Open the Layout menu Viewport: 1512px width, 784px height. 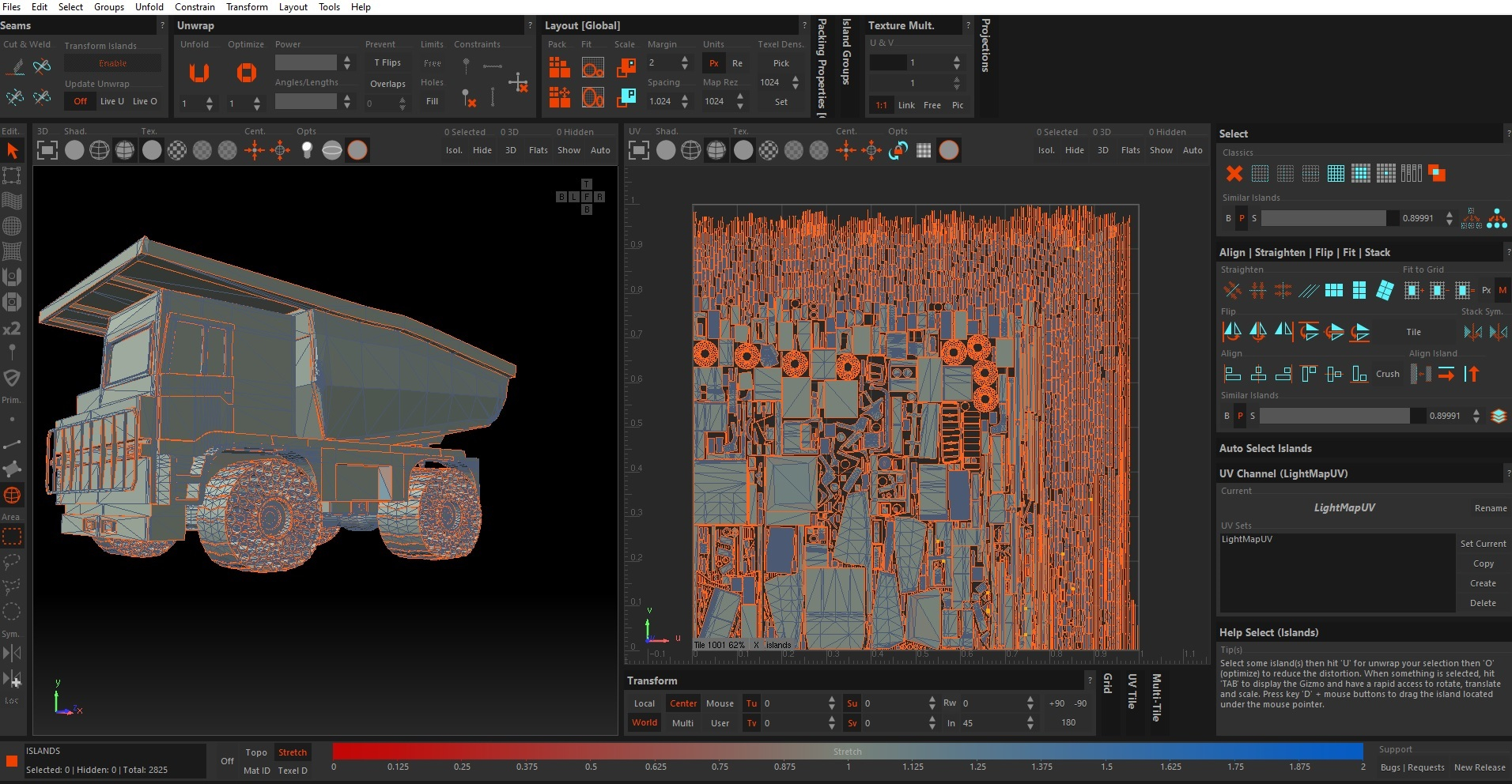[x=293, y=7]
